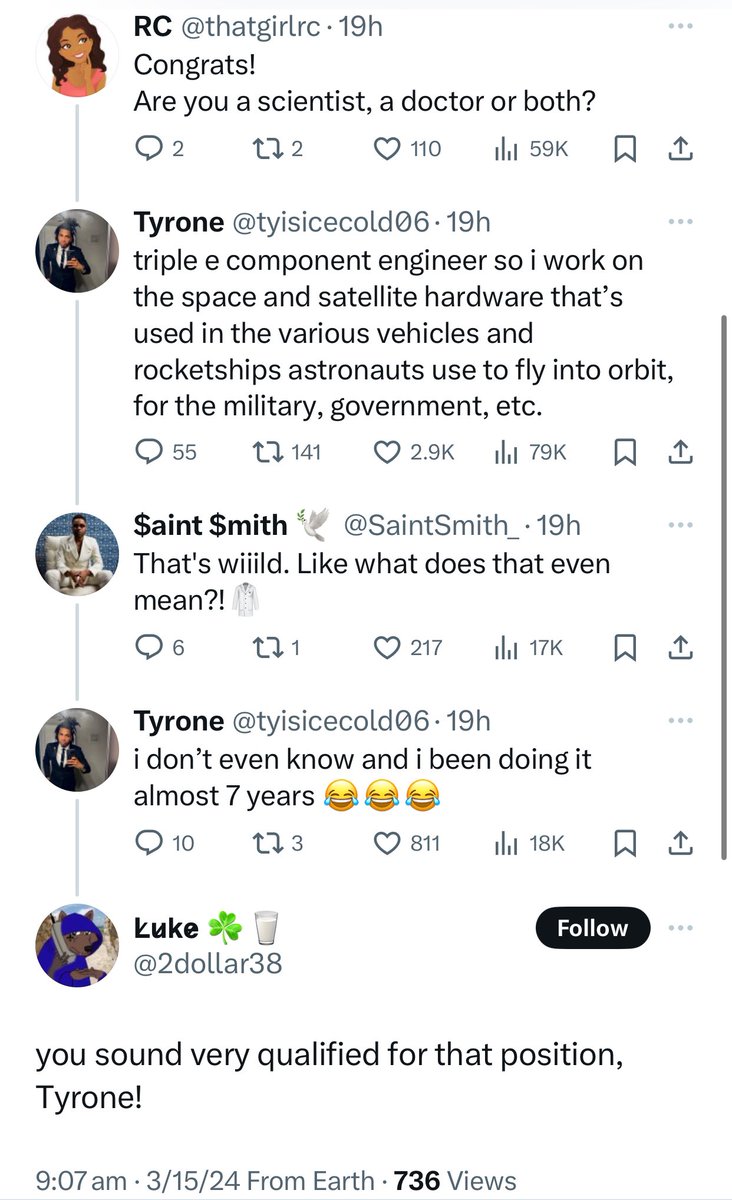
Task: Share Tyrone's "almost 7 years" tweet
Action: click(x=680, y=844)
